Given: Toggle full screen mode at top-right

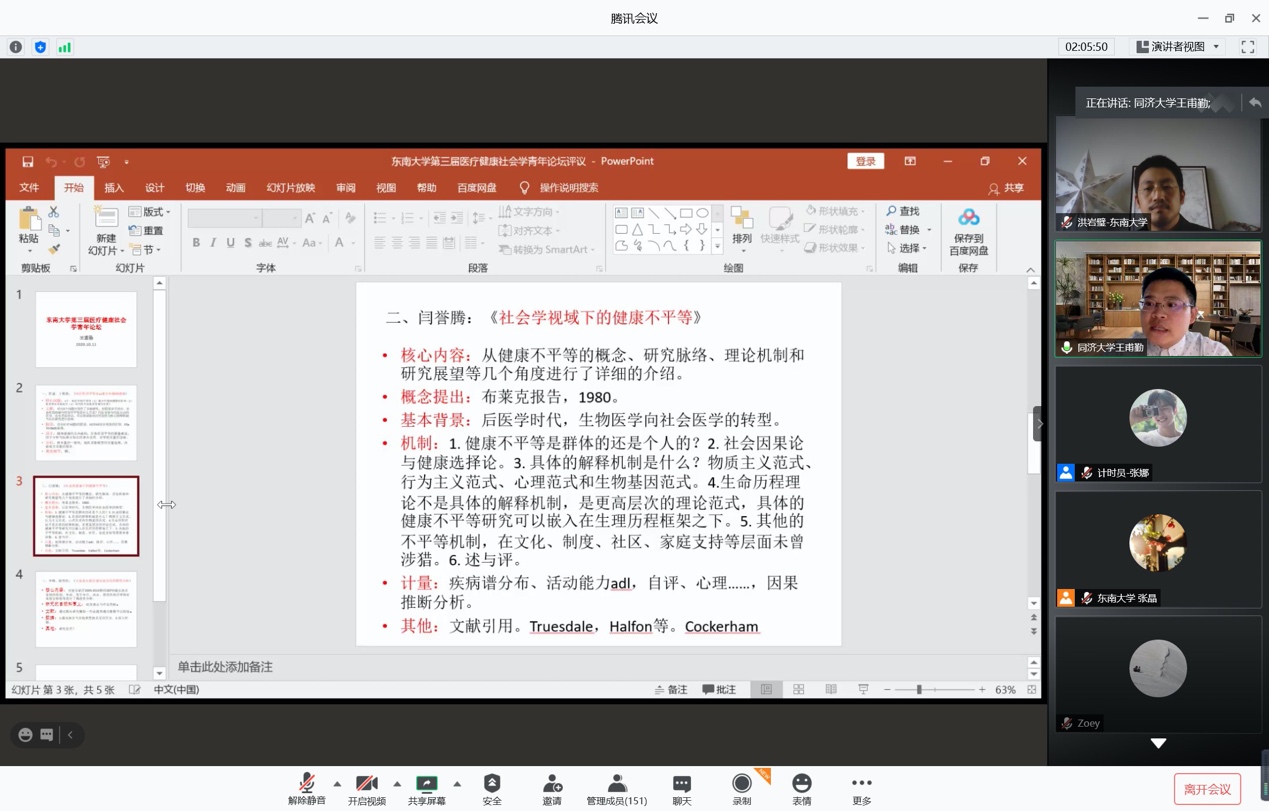Looking at the screenshot, I should [x=1248, y=47].
